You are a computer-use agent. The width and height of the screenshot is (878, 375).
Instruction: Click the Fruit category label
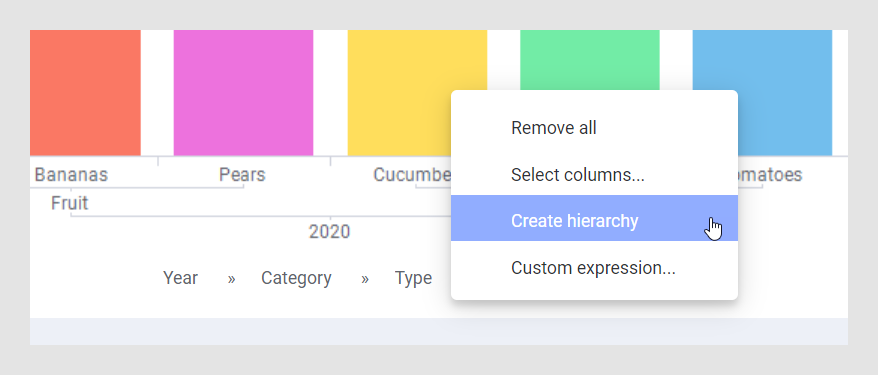69,203
